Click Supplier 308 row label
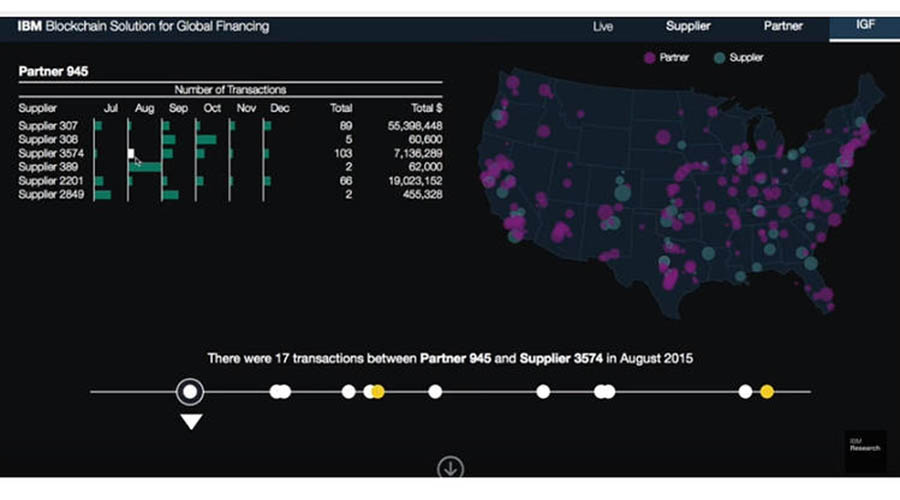Image resolution: width=900 pixels, height=500 pixels. click(48, 139)
